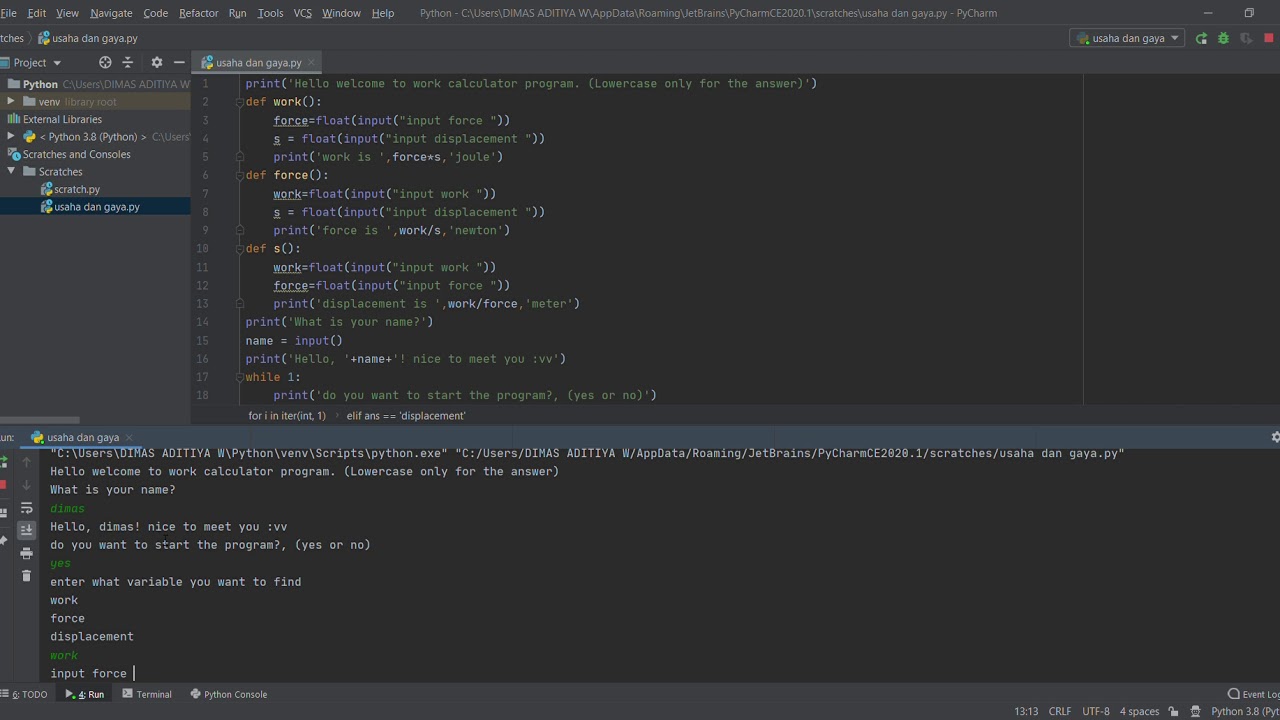Stop process in Run panel sidebar

point(3,485)
